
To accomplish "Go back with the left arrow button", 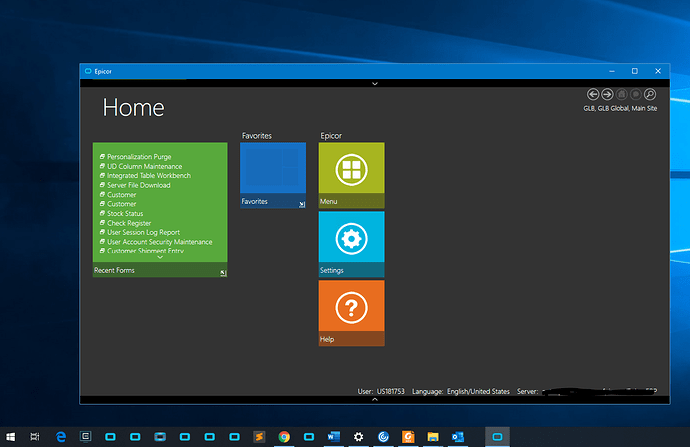I will [x=593, y=94].
